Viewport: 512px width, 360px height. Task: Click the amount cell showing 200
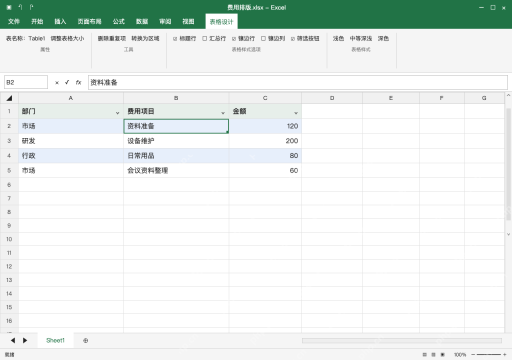(x=265, y=141)
